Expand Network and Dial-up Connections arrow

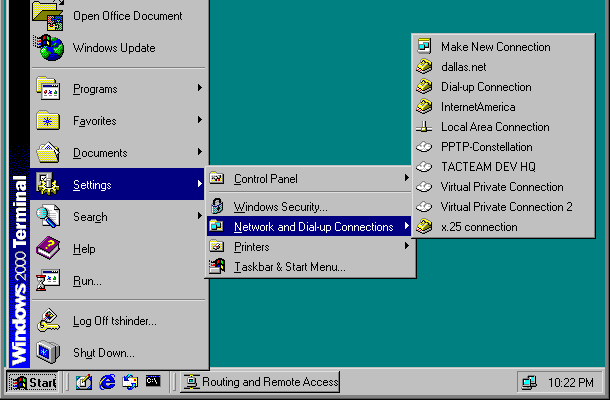(x=407, y=225)
